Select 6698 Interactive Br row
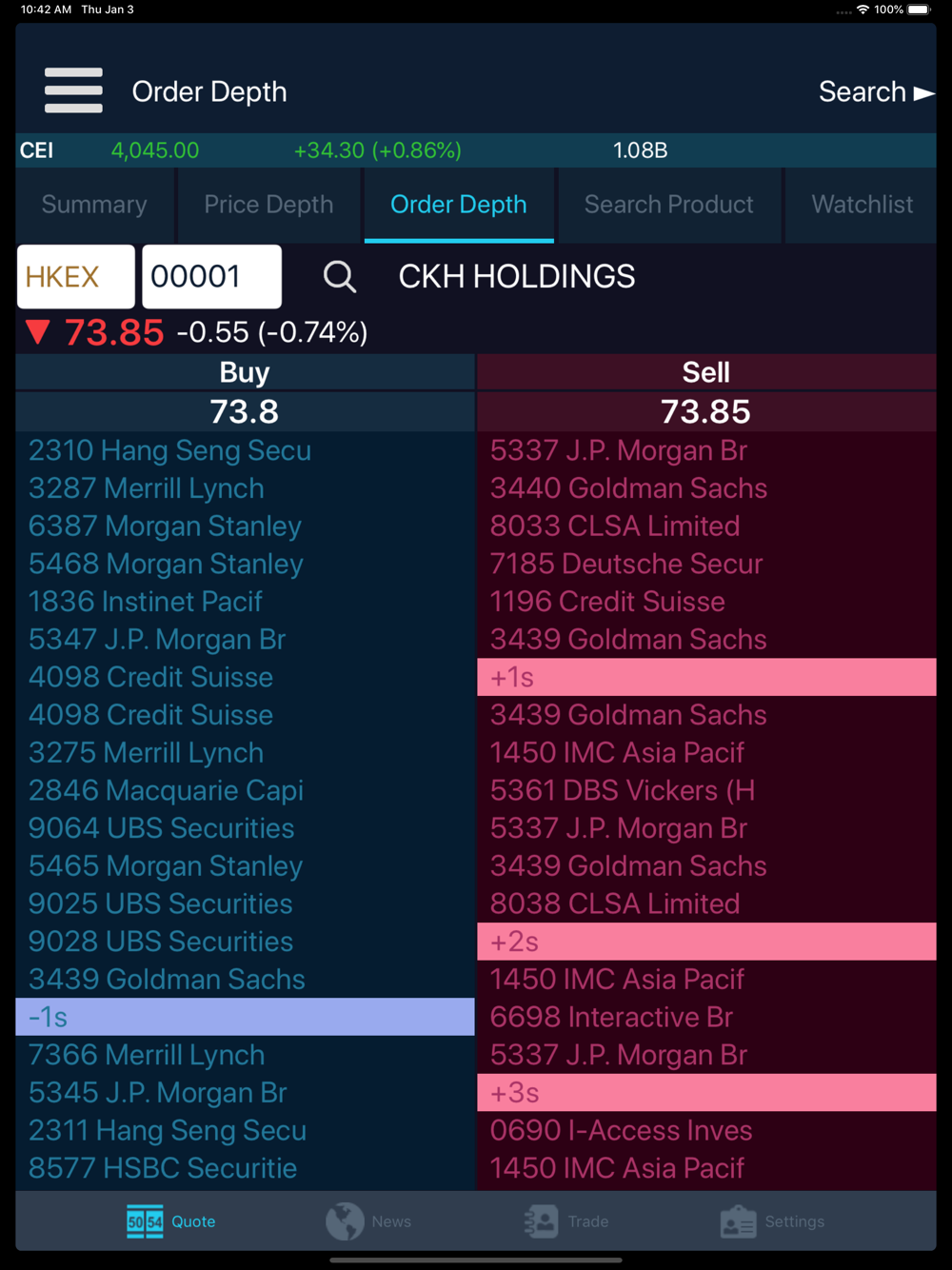 pyautogui.click(x=706, y=1017)
